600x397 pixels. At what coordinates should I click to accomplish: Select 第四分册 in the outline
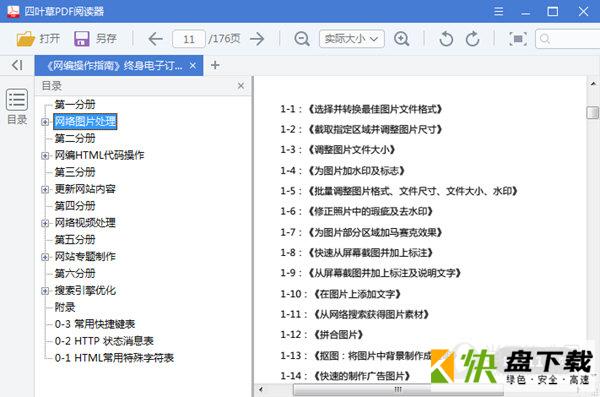pos(75,206)
